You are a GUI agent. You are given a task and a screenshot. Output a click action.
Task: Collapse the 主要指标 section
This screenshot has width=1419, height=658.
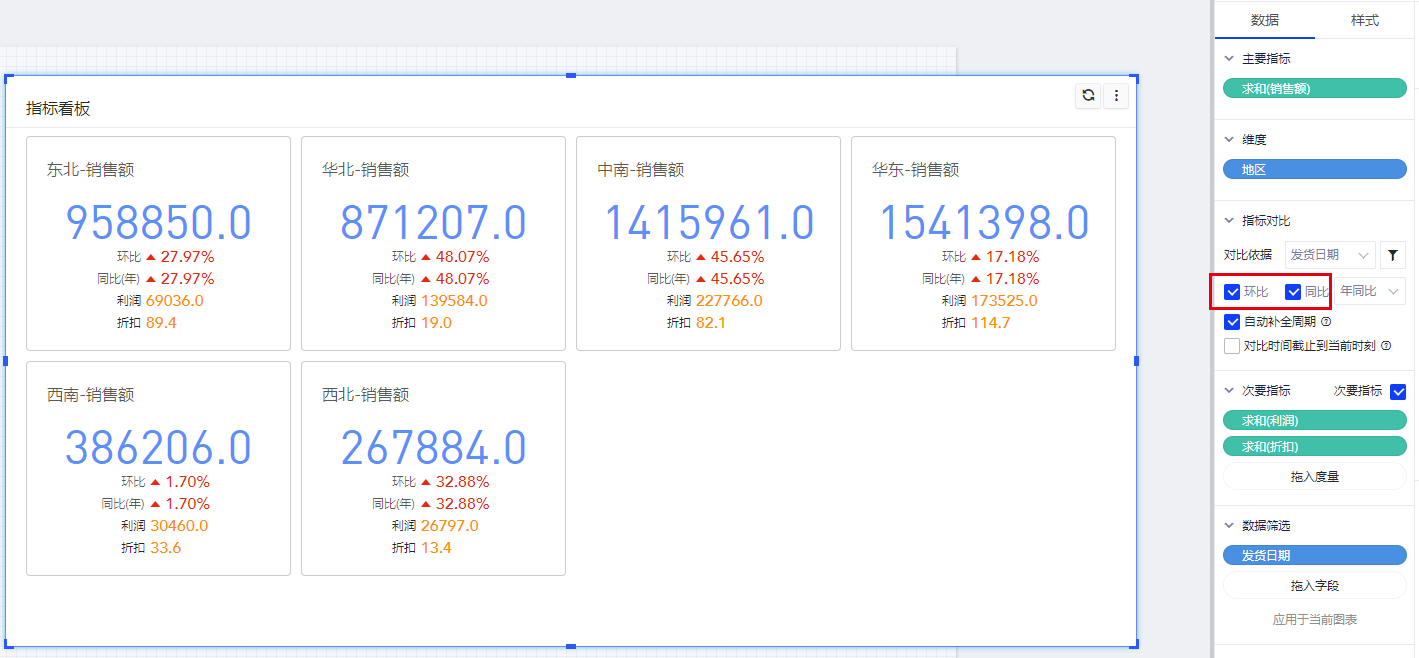pyautogui.click(x=1229, y=59)
